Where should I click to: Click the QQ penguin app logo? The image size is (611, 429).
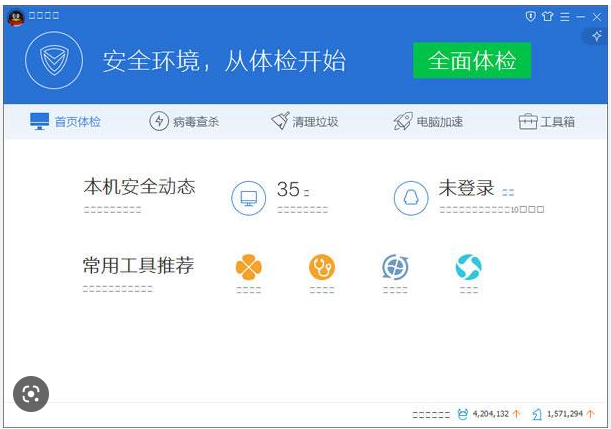[x=16, y=18]
